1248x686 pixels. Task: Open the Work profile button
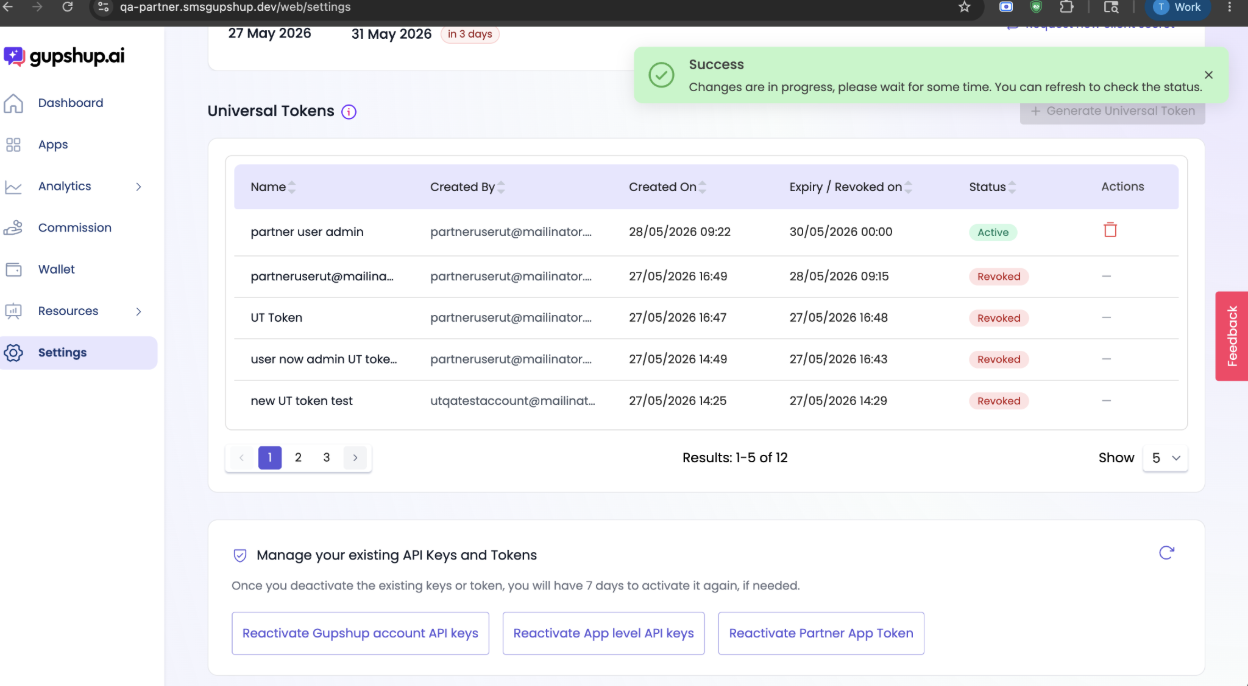coord(1178,7)
